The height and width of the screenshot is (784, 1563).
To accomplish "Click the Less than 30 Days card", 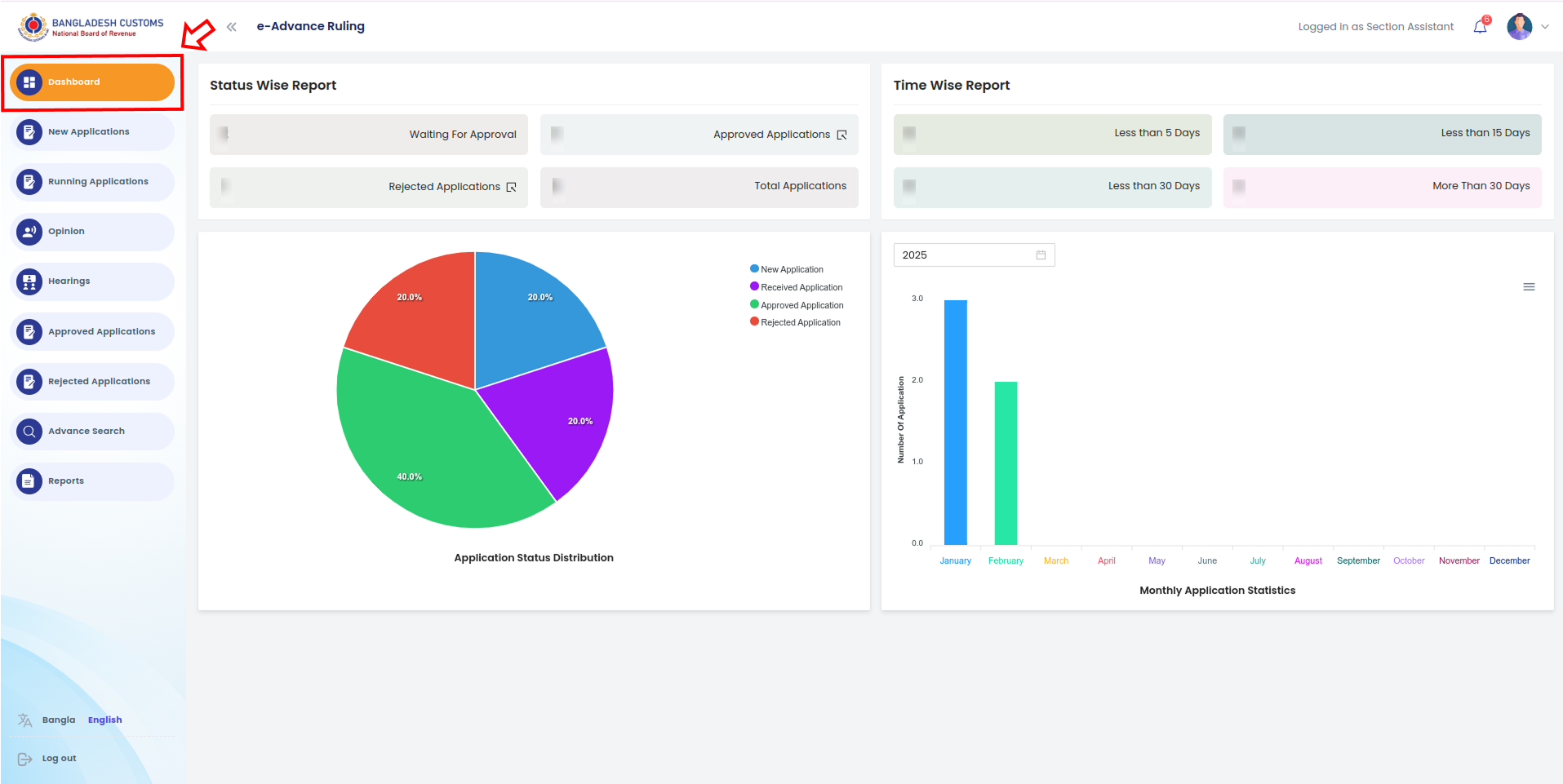I will 1052,187.
